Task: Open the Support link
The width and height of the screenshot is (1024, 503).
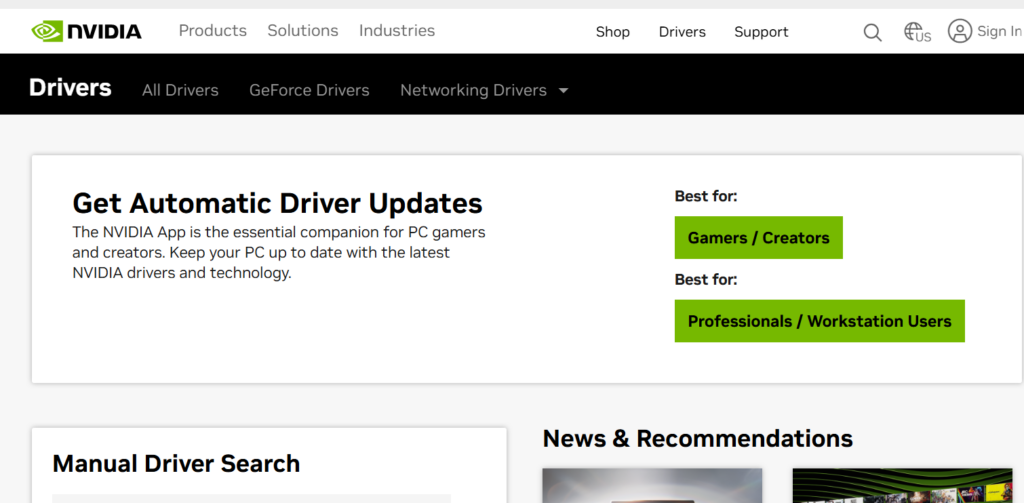Action: coord(761,32)
